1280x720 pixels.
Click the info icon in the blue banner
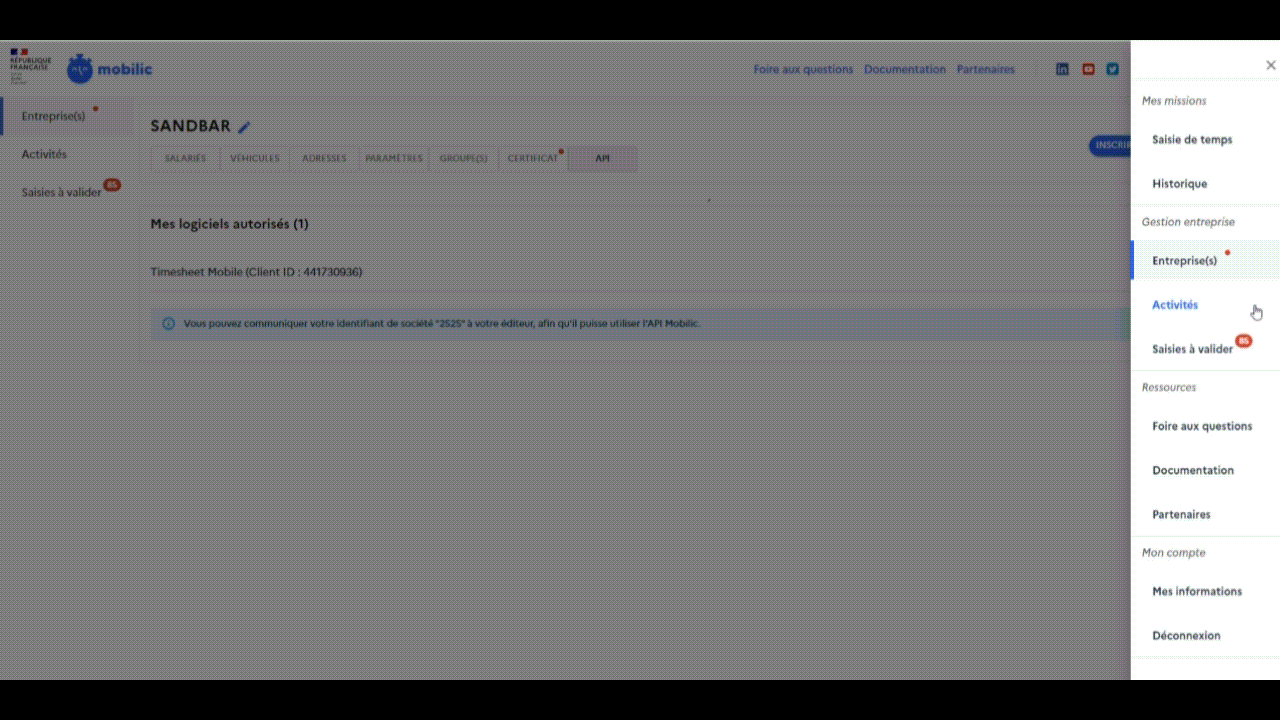tap(168, 324)
